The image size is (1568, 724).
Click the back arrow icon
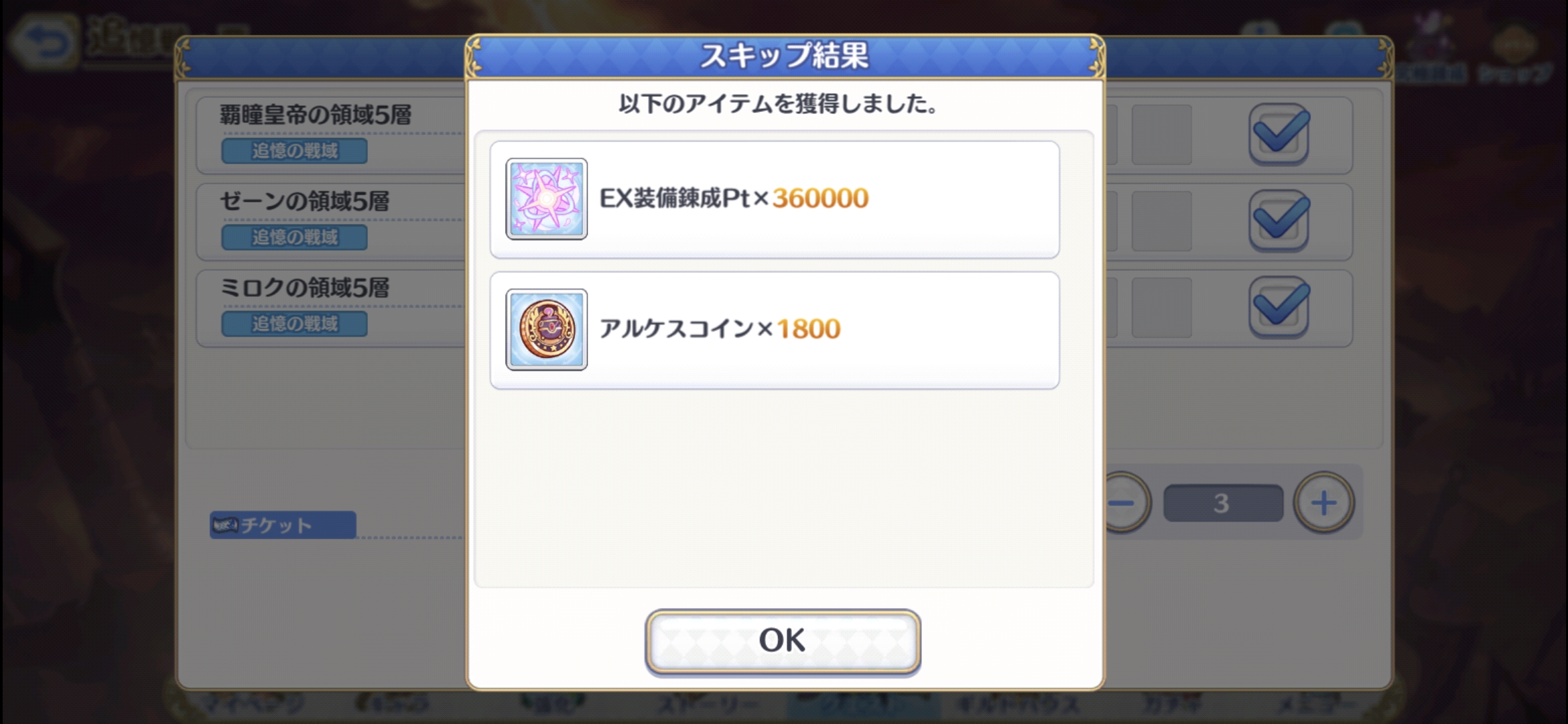tap(45, 42)
